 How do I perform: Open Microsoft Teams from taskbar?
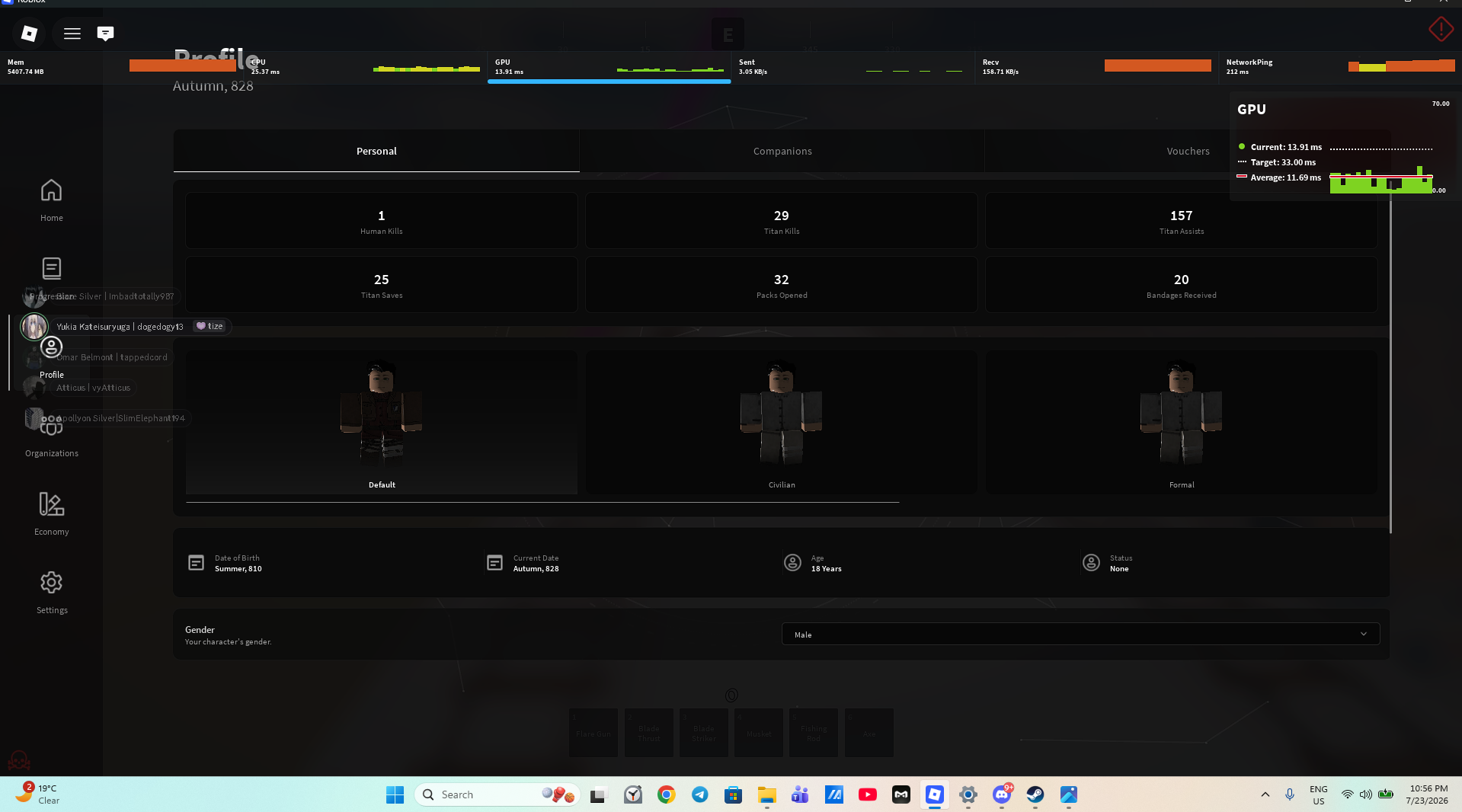(x=801, y=794)
